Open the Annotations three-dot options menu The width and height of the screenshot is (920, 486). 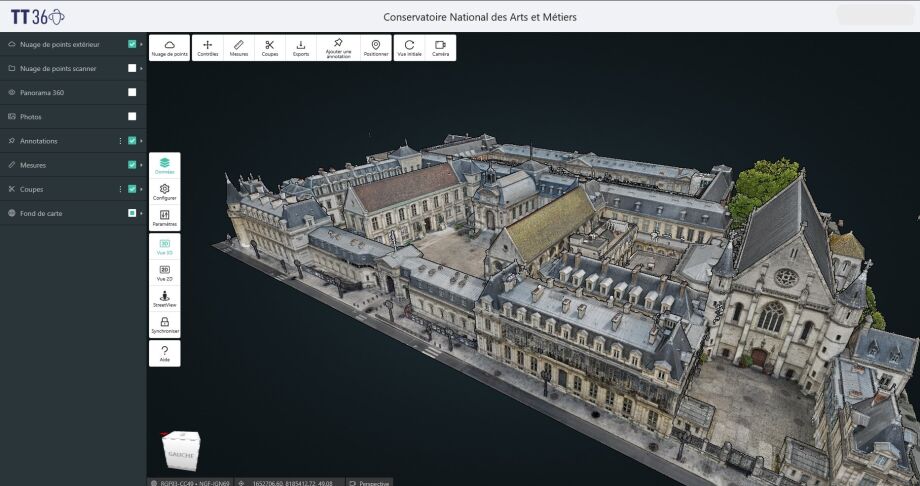tap(120, 141)
